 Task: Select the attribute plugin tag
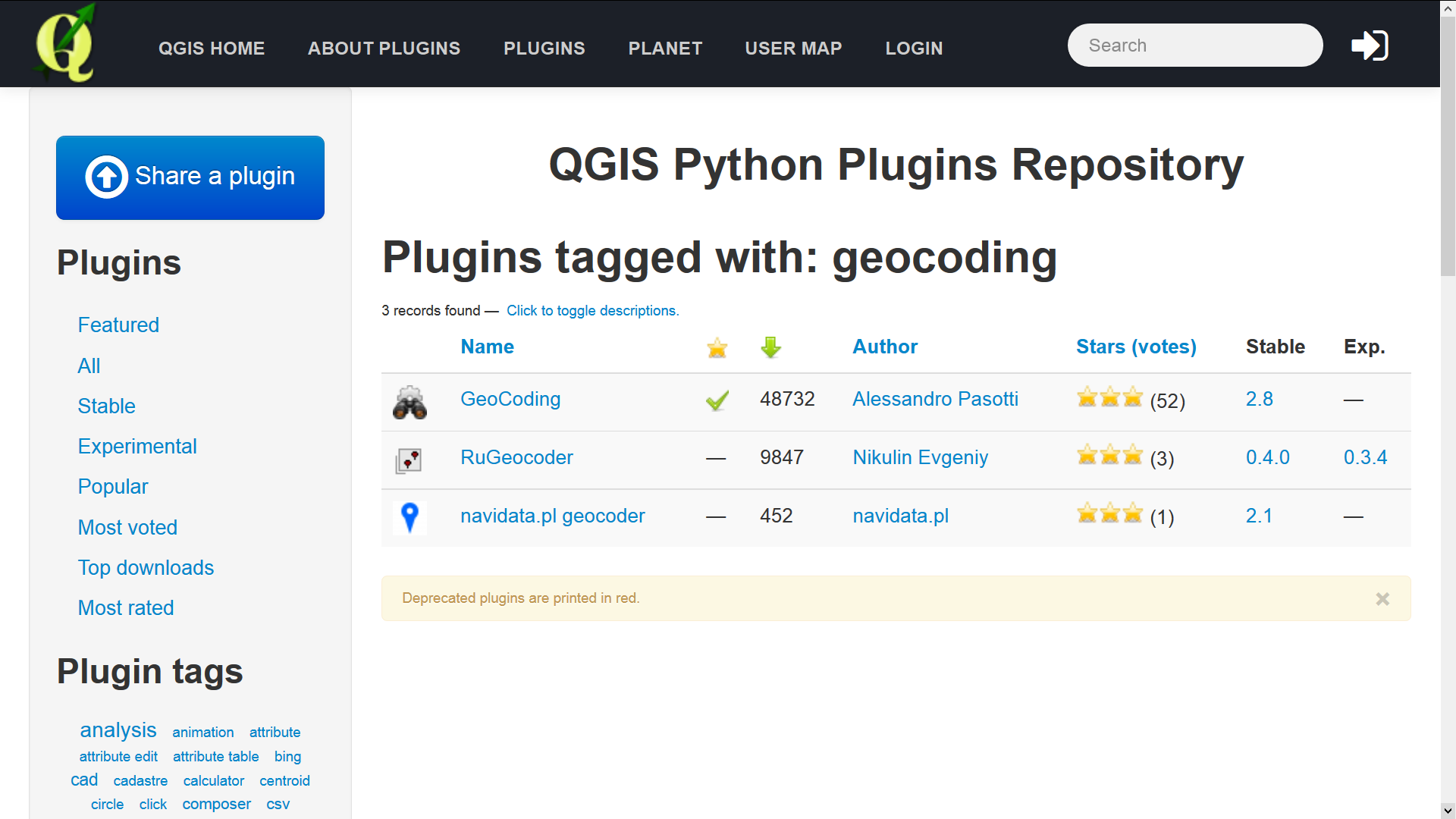point(275,733)
